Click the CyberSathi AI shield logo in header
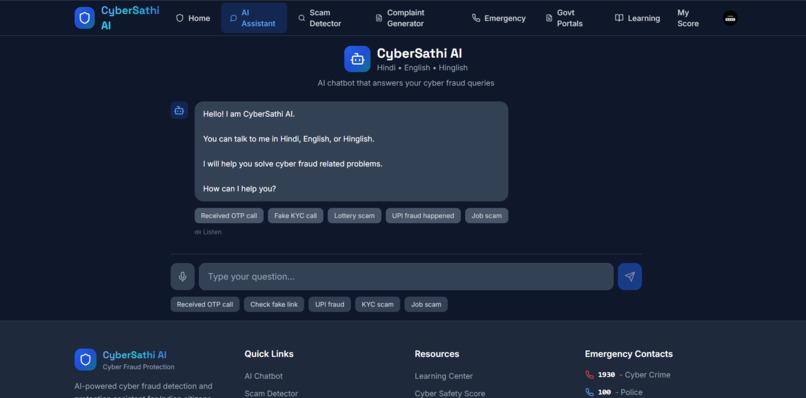 tap(84, 18)
